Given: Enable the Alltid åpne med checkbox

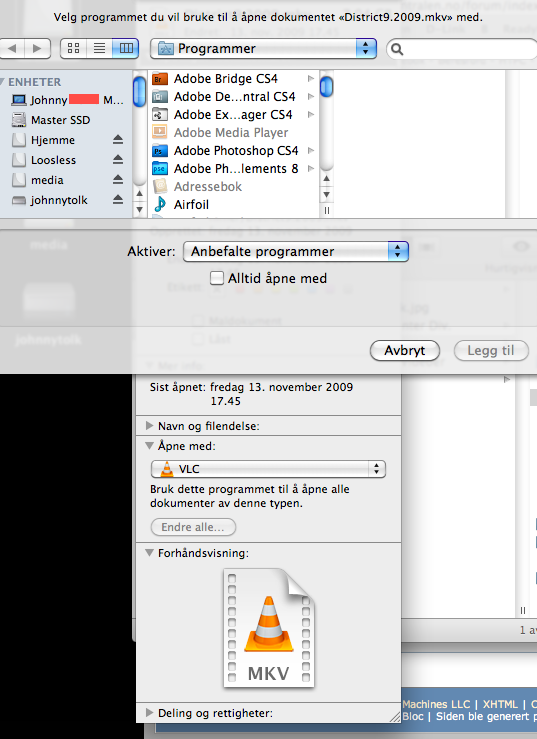Looking at the screenshot, I should pos(217,278).
